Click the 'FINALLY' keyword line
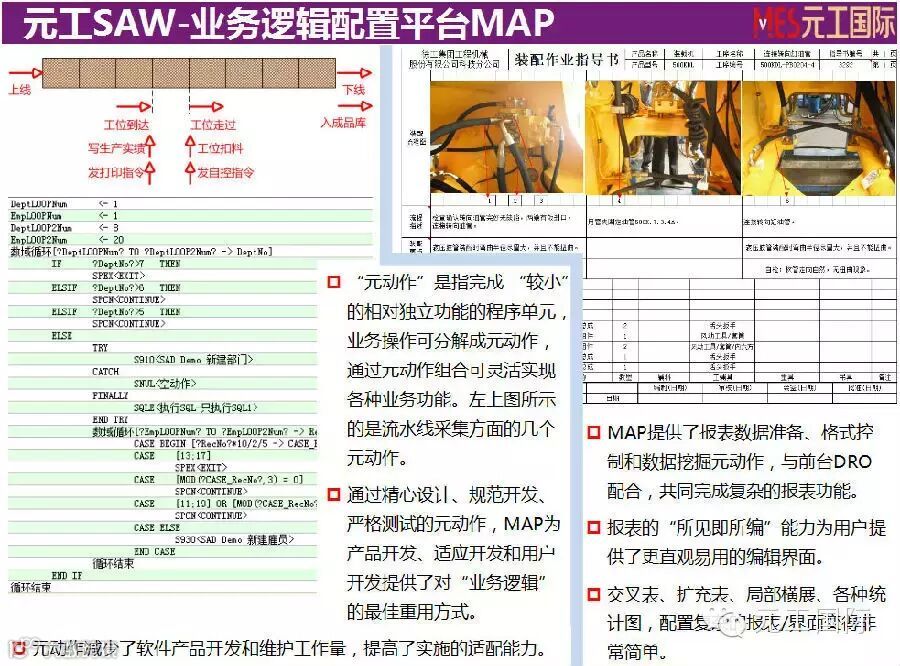Screen dimensions: 900x666 [x=110, y=396]
